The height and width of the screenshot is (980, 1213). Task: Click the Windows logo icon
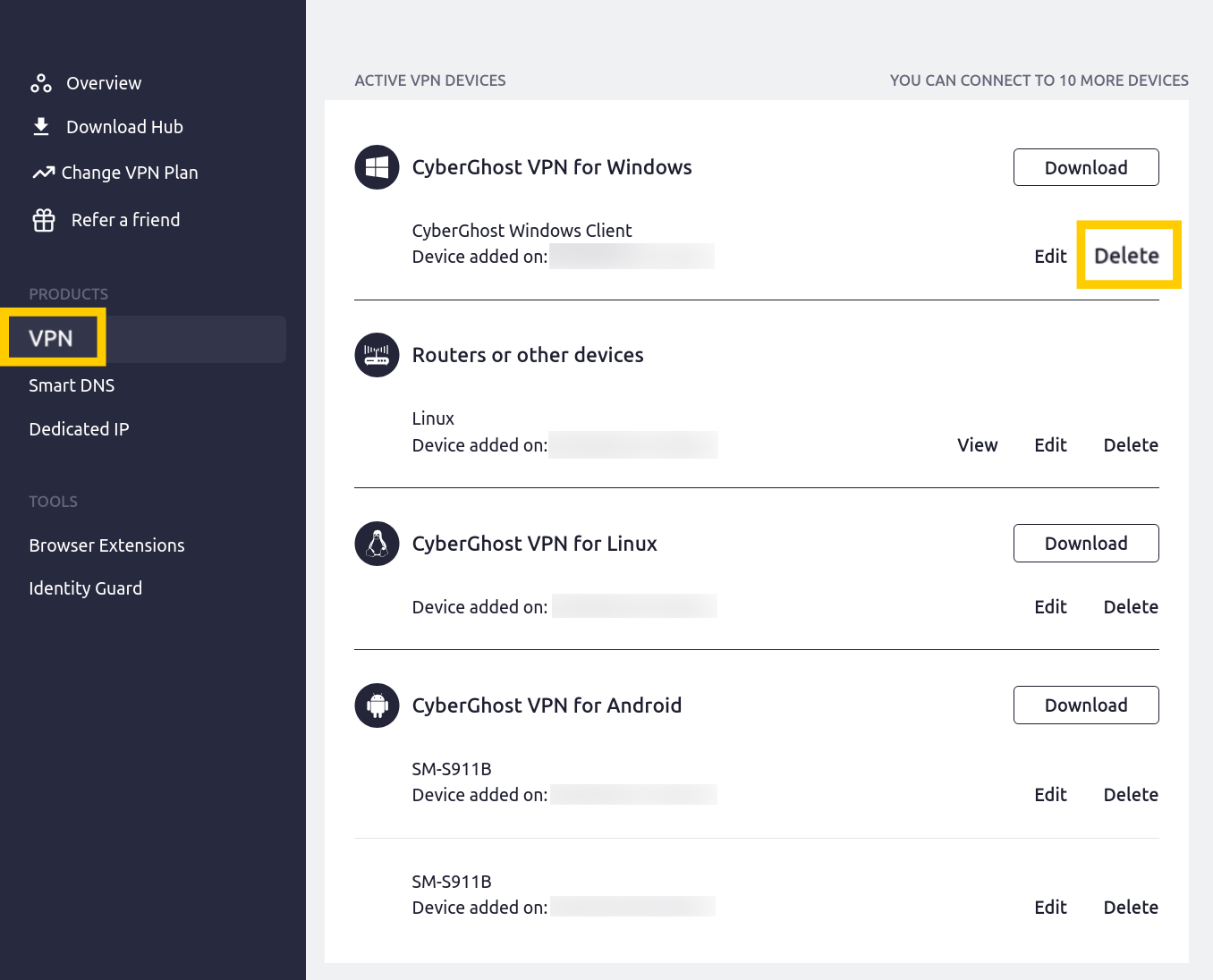coord(377,167)
